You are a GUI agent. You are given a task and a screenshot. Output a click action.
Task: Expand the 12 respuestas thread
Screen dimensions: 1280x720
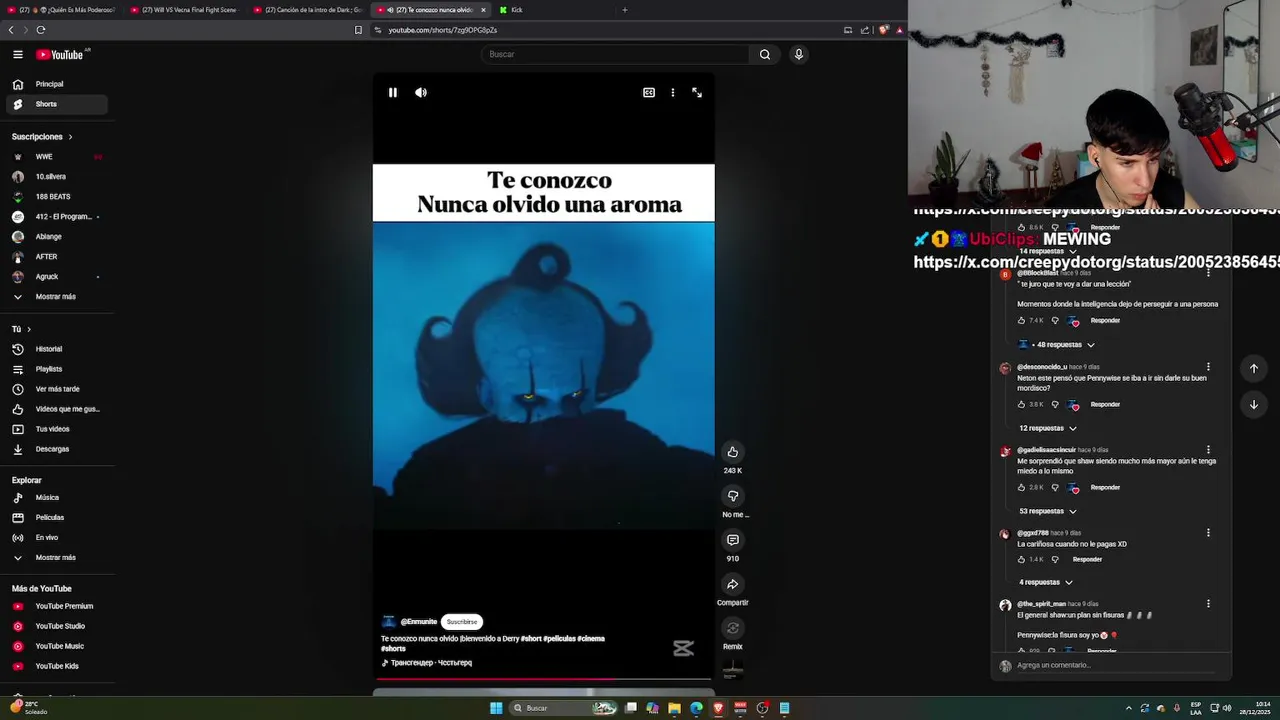1048,428
